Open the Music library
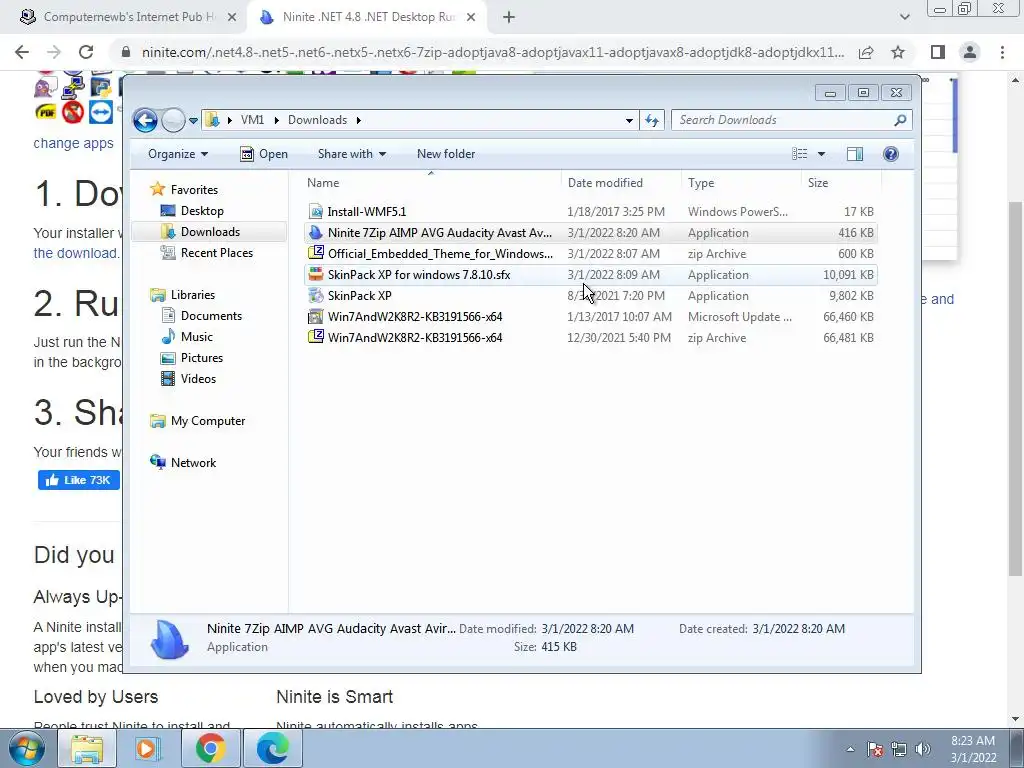The image size is (1024, 768). (197, 337)
